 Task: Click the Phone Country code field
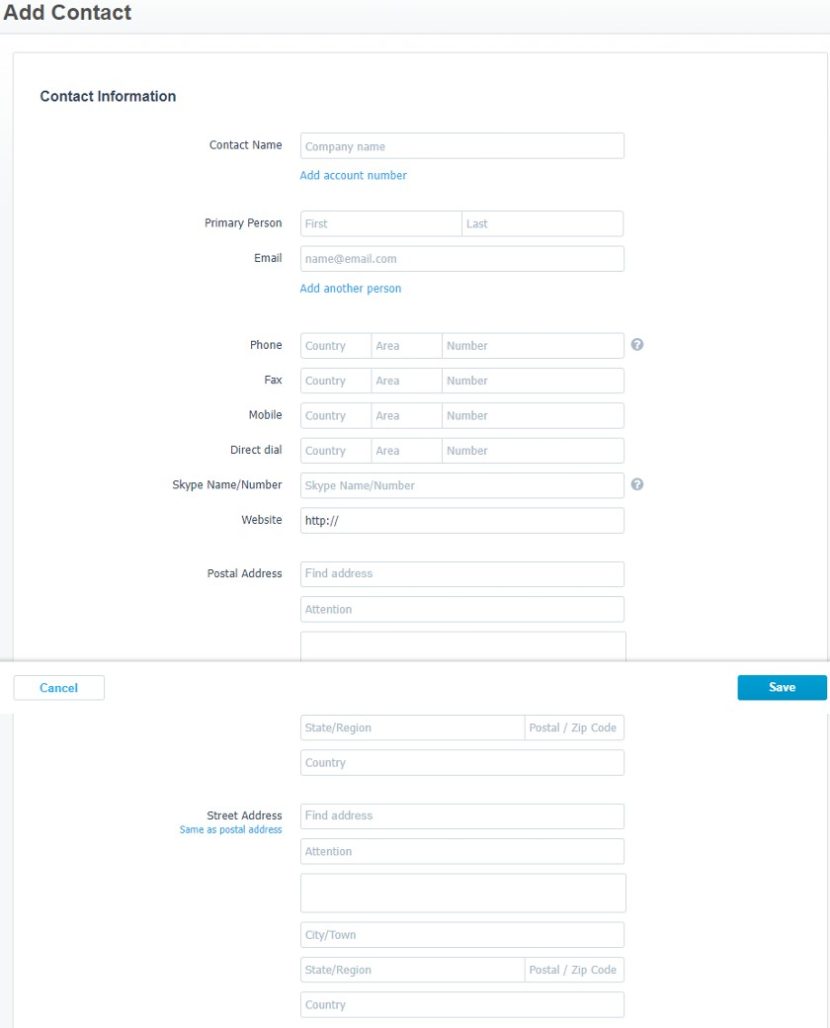pos(334,344)
